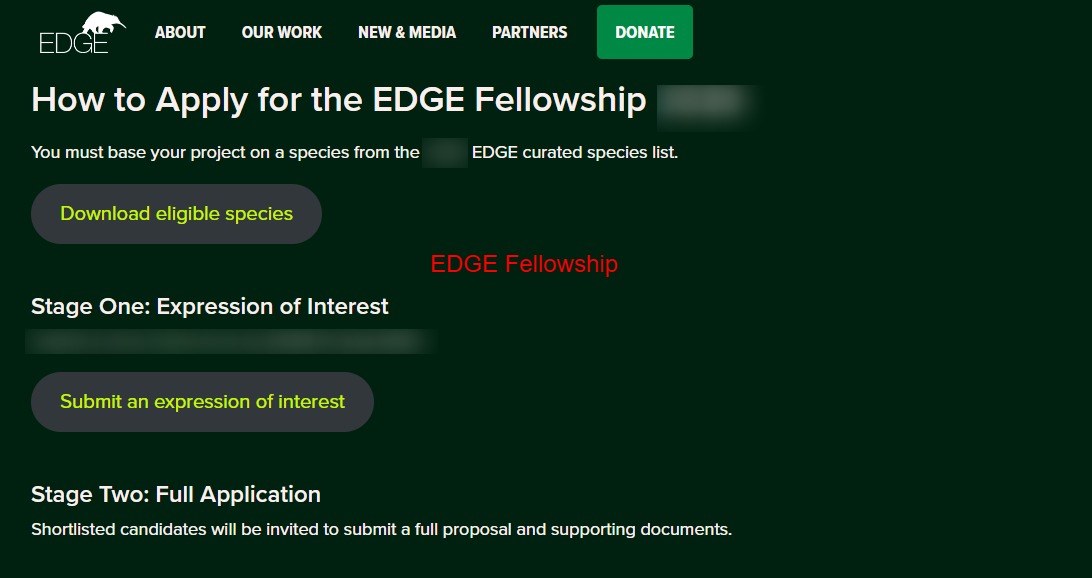Viewport: 1092px width, 578px height.
Task: Select the Stage One: Expression of Interest heading
Action: click(210, 306)
